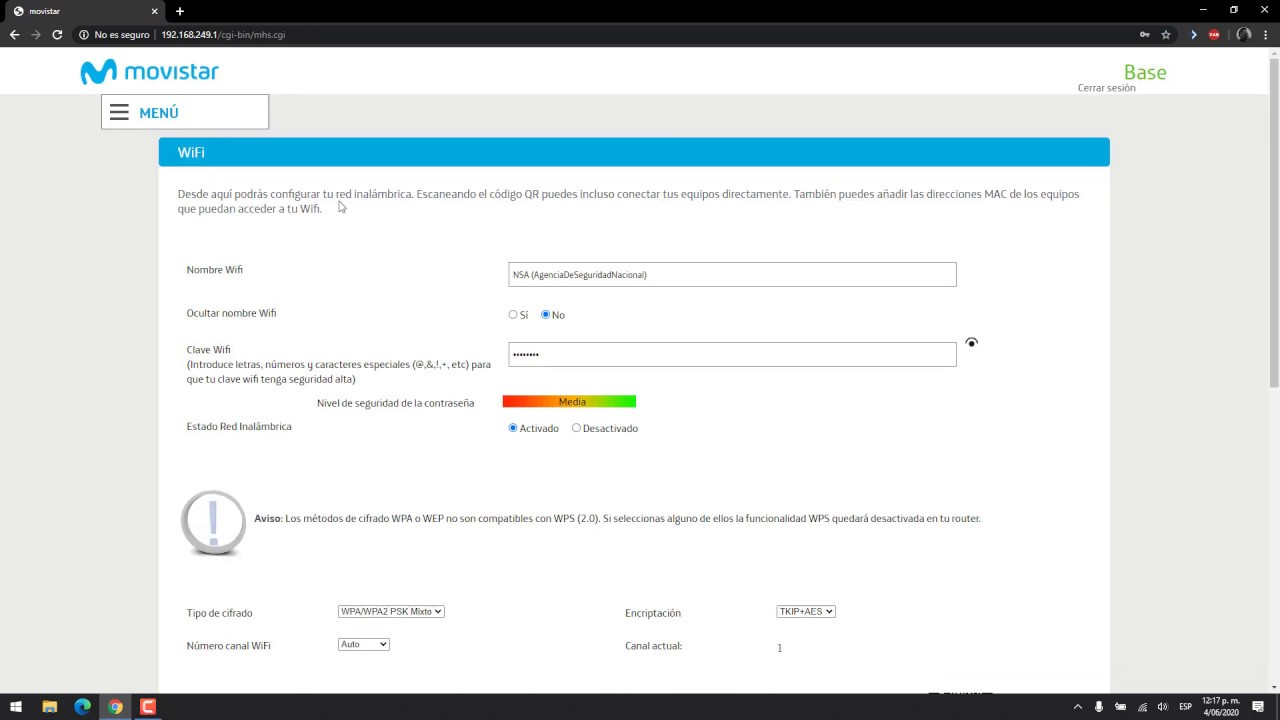The width and height of the screenshot is (1280, 720).
Task: Open File Explorer from taskbar
Action: coord(49,707)
